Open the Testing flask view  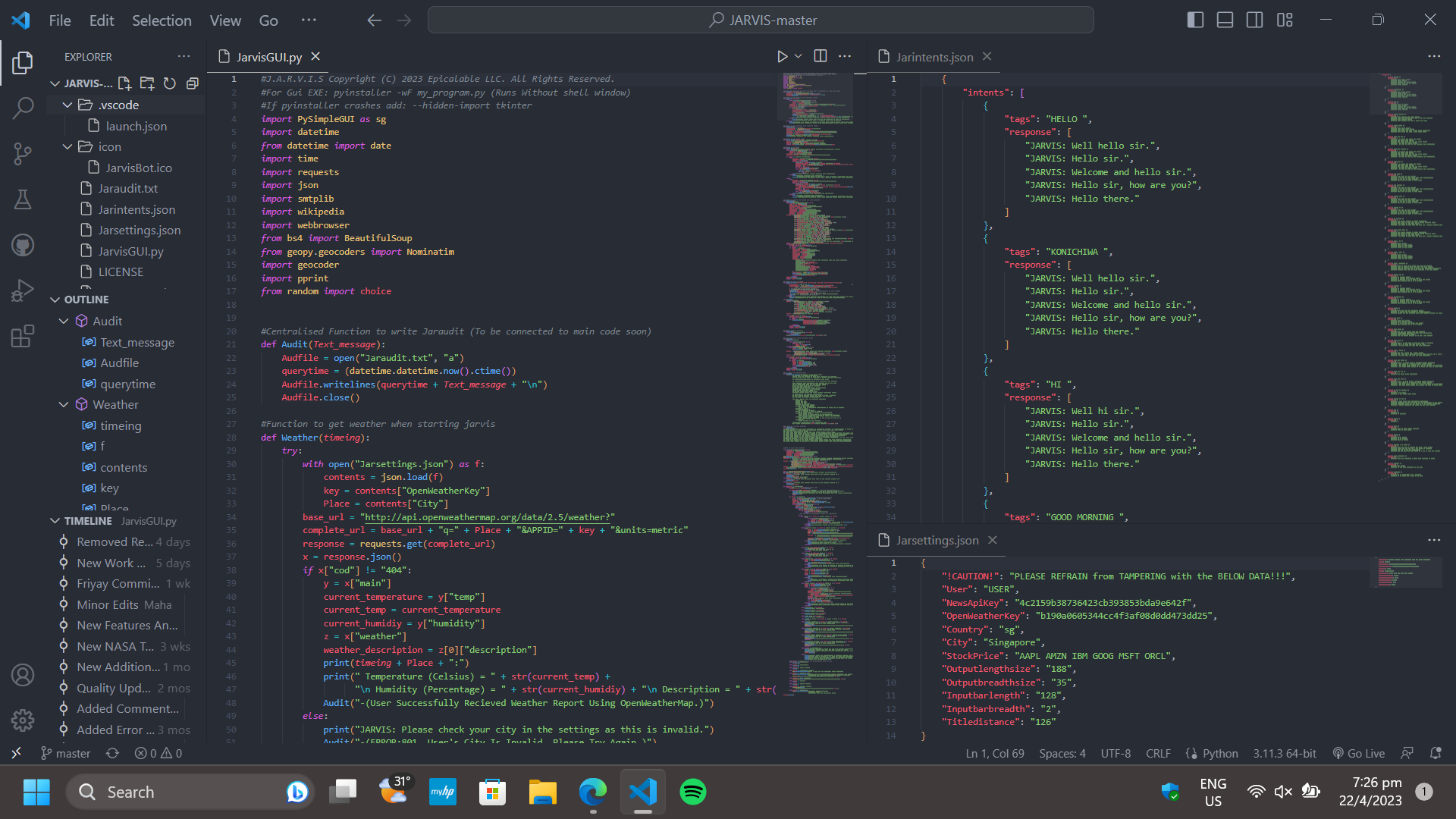[x=23, y=199]
